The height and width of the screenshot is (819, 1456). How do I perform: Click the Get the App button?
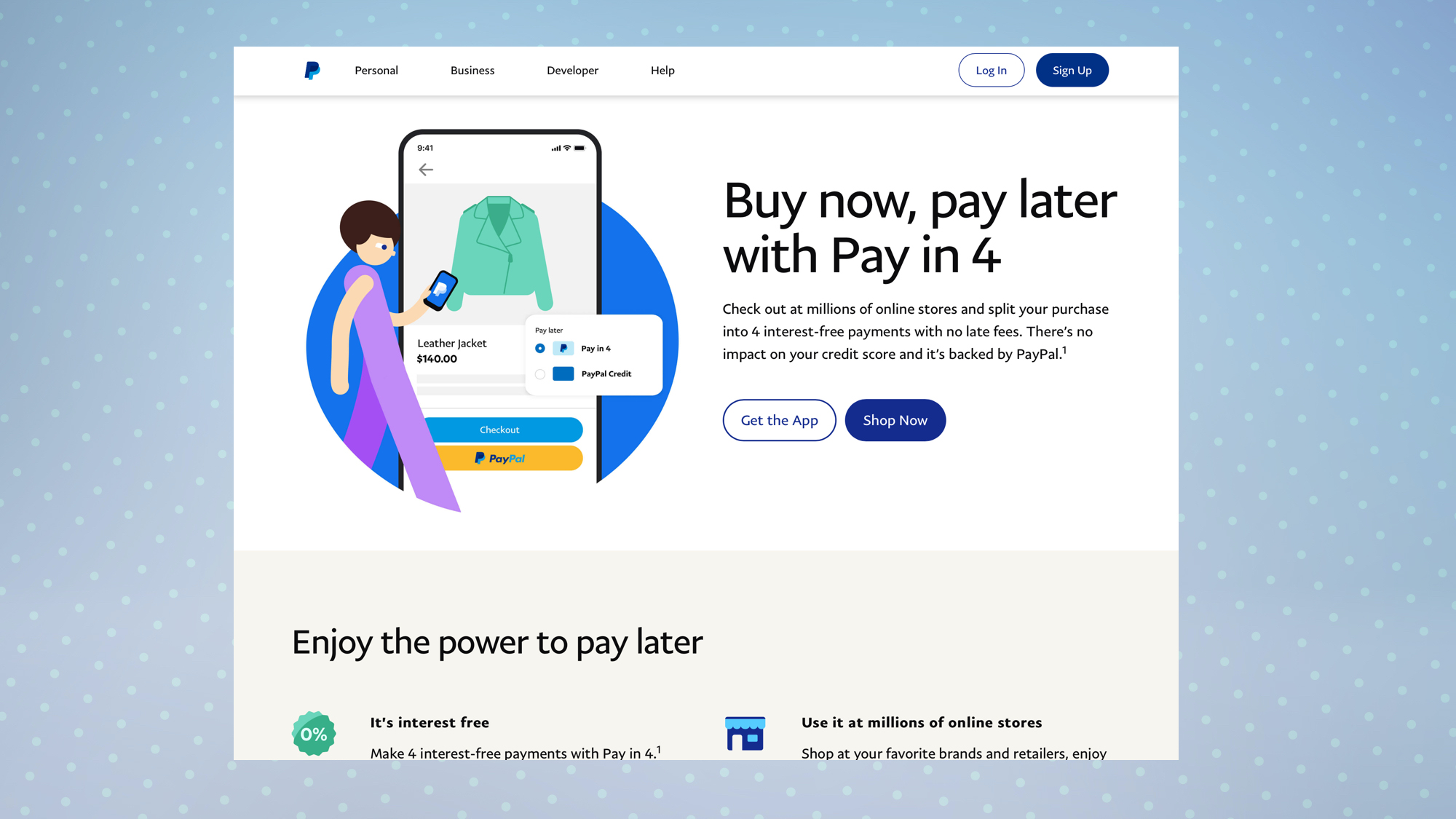(x=779, y=419)
